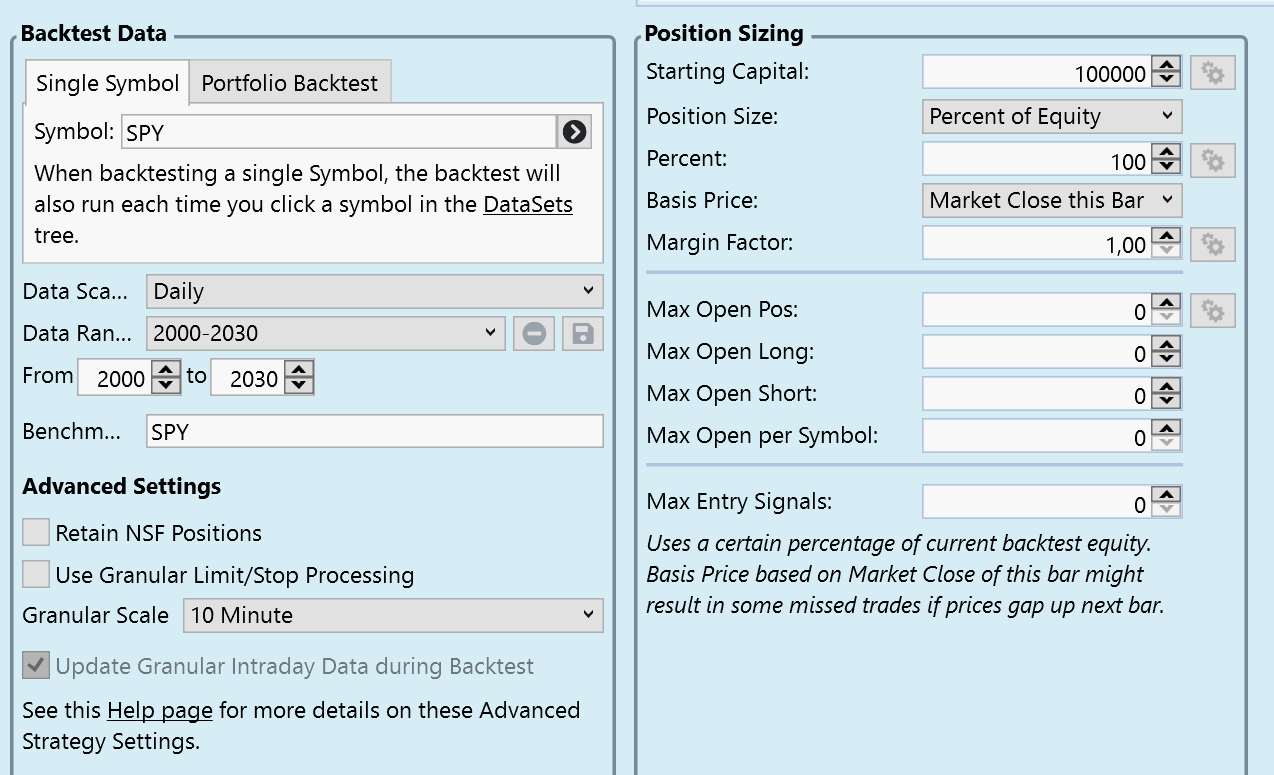This screenshot has width=1274, height=775.
Task: Switch to the Portfolio Backtest tab
Action: tap(290, 83)
